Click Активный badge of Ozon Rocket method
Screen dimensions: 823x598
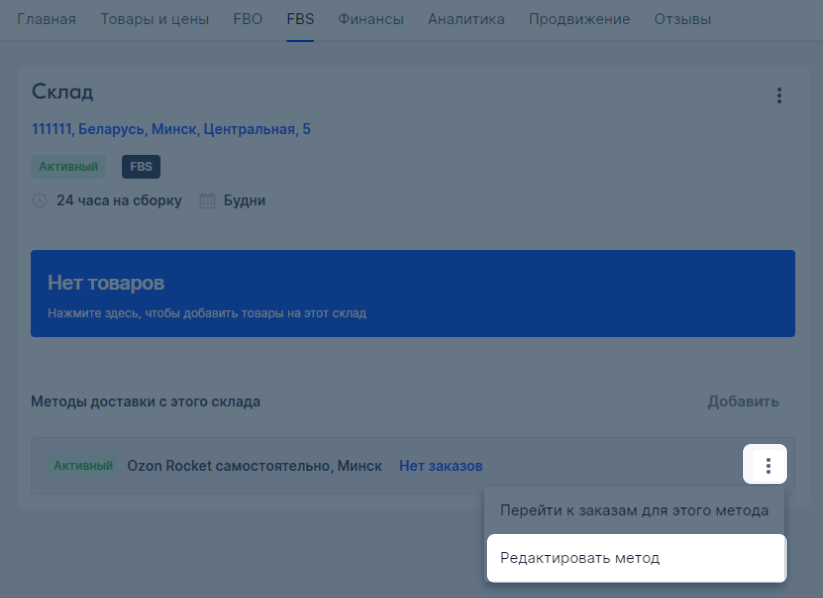click(83, 466)
